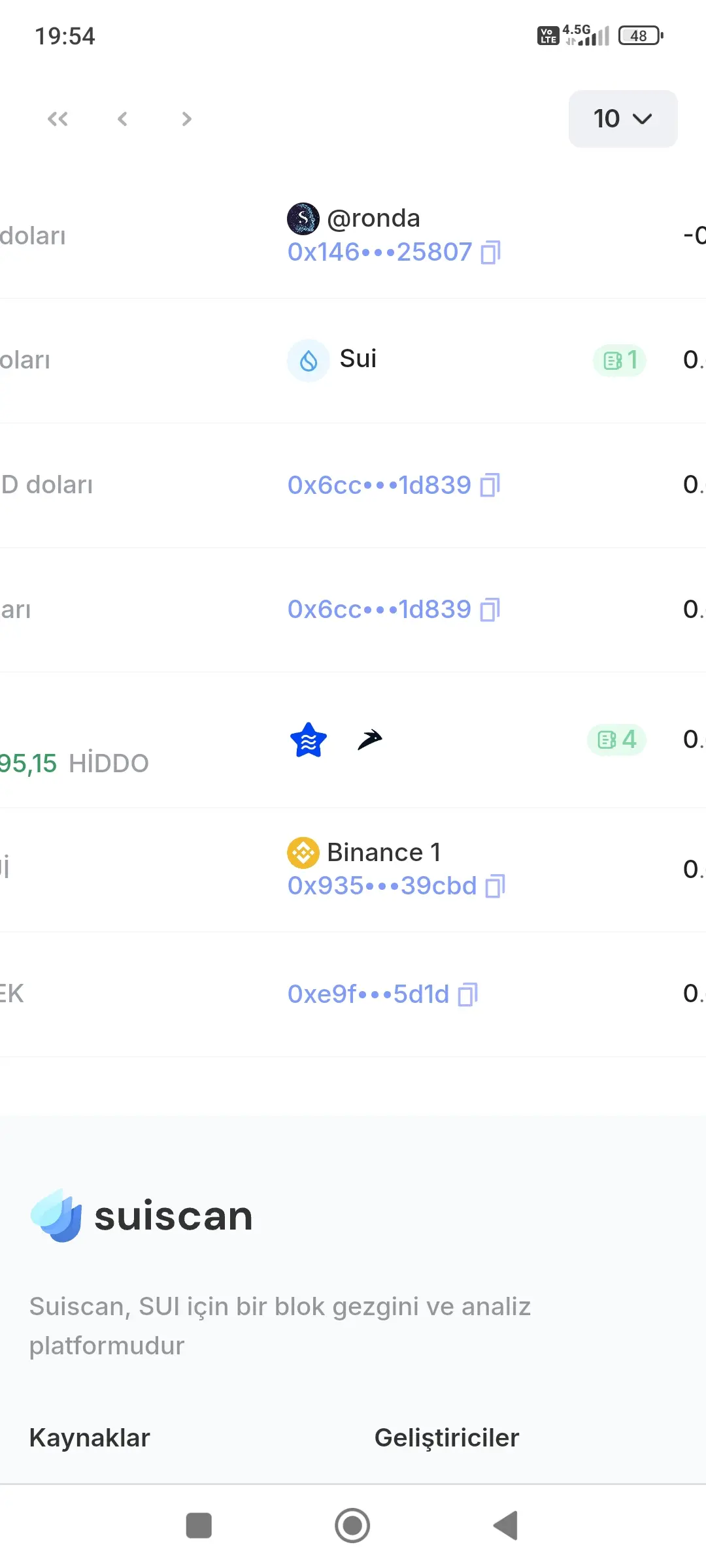Screen dimensions: 706x1568
Task: Open the Kaynaklar footer section
Action: click(90, 1438)
